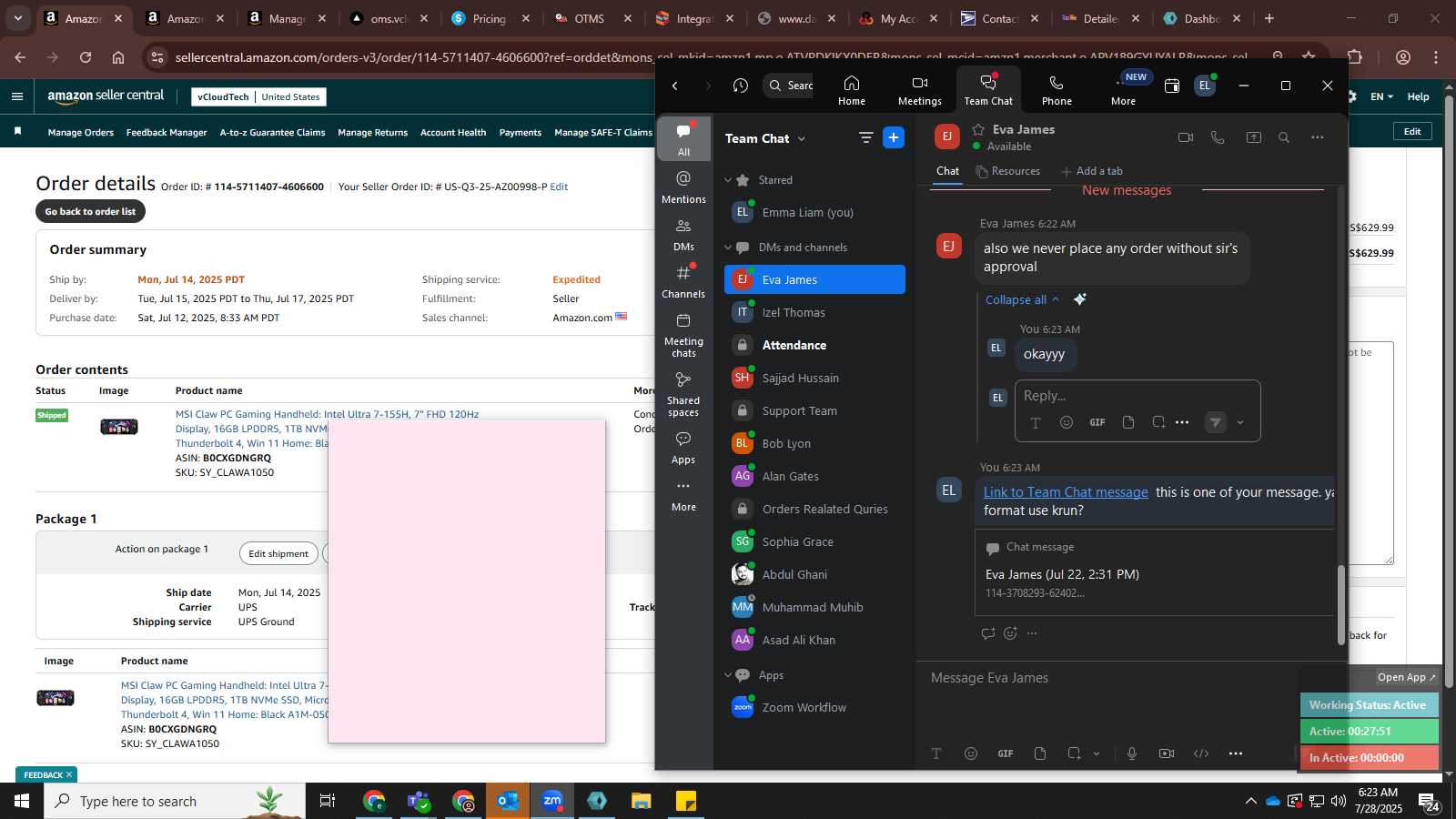Switch to Meetings tab in Zoom
This screenshot has width=1456, height=819.
[920, 90]
